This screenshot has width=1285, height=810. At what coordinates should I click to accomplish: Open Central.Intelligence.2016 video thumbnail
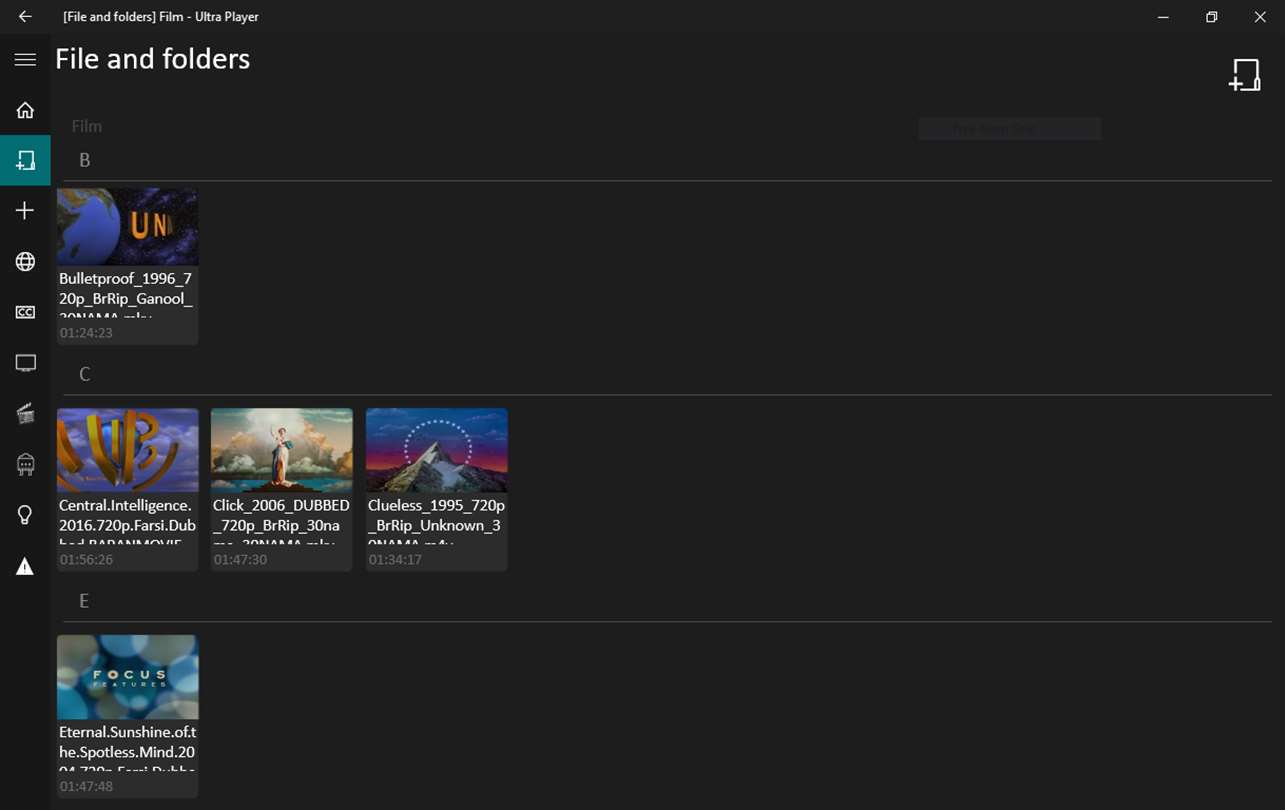coord(127,450)
